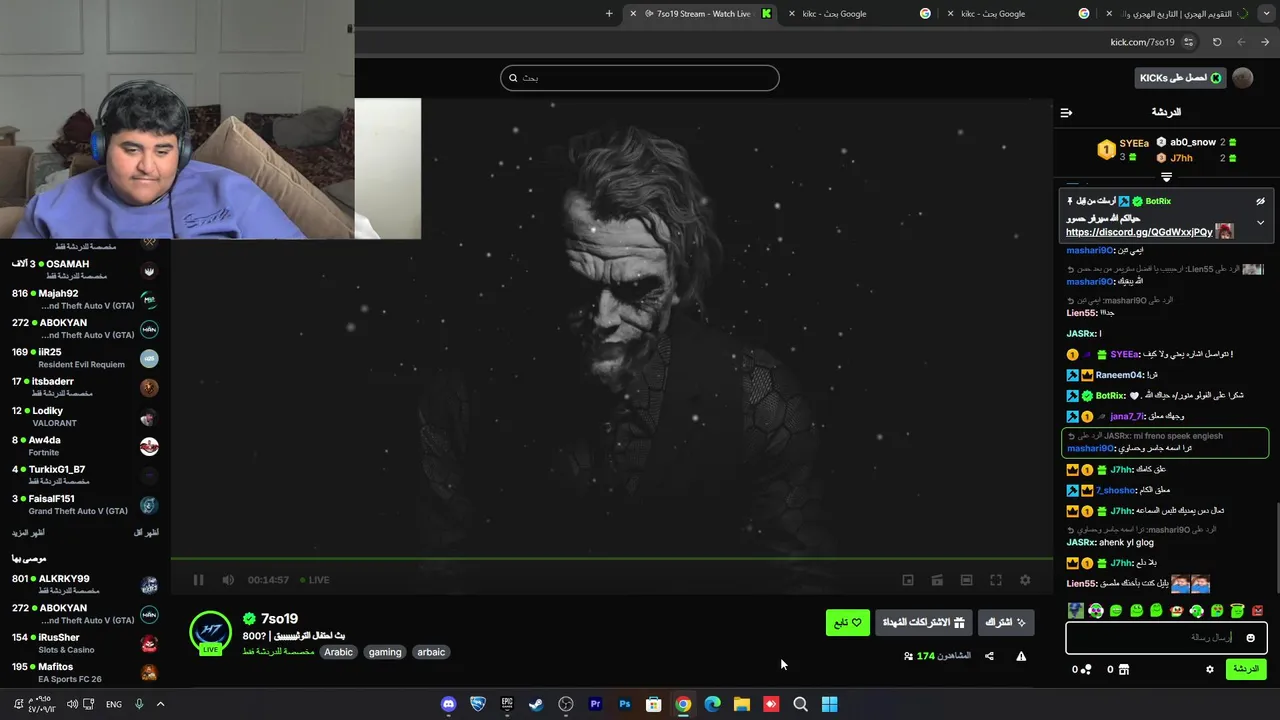Viewport: 1280px width, 720px height.
Task: Pause the live stream playback
Action: [198, 580]
